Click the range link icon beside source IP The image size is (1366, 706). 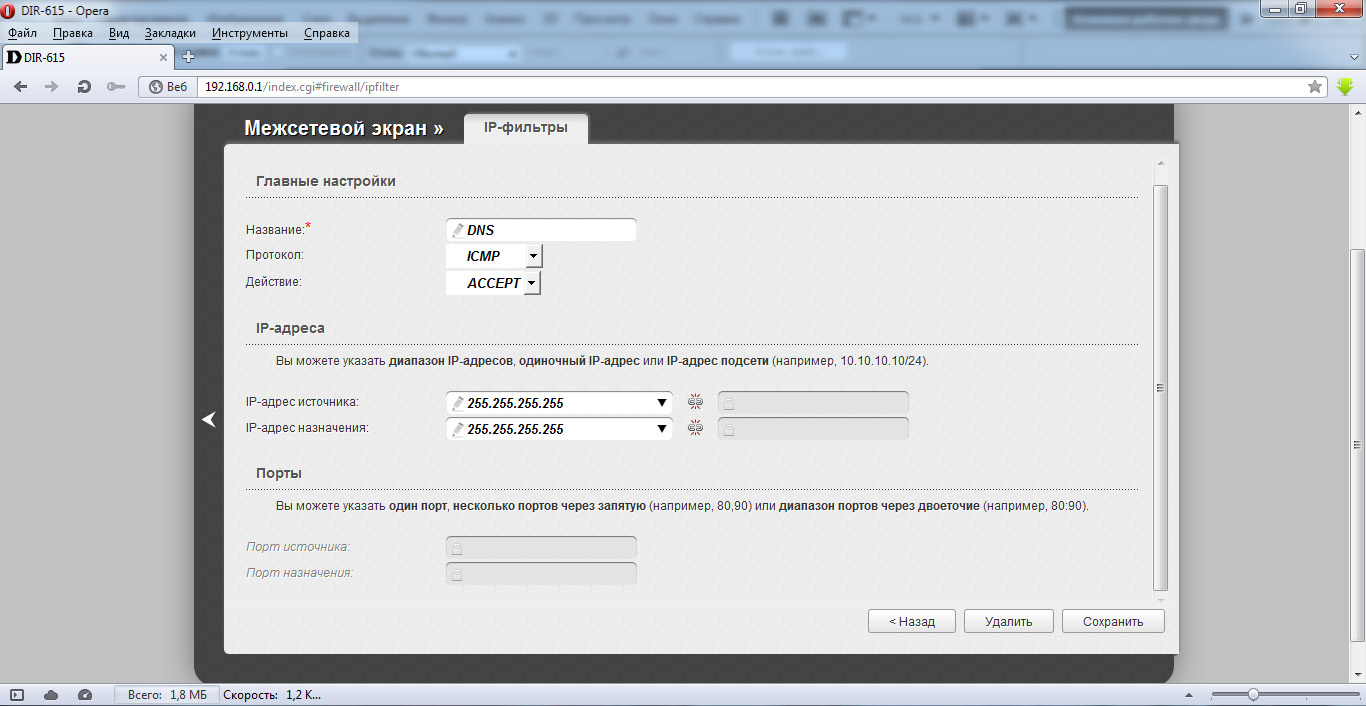696,402
